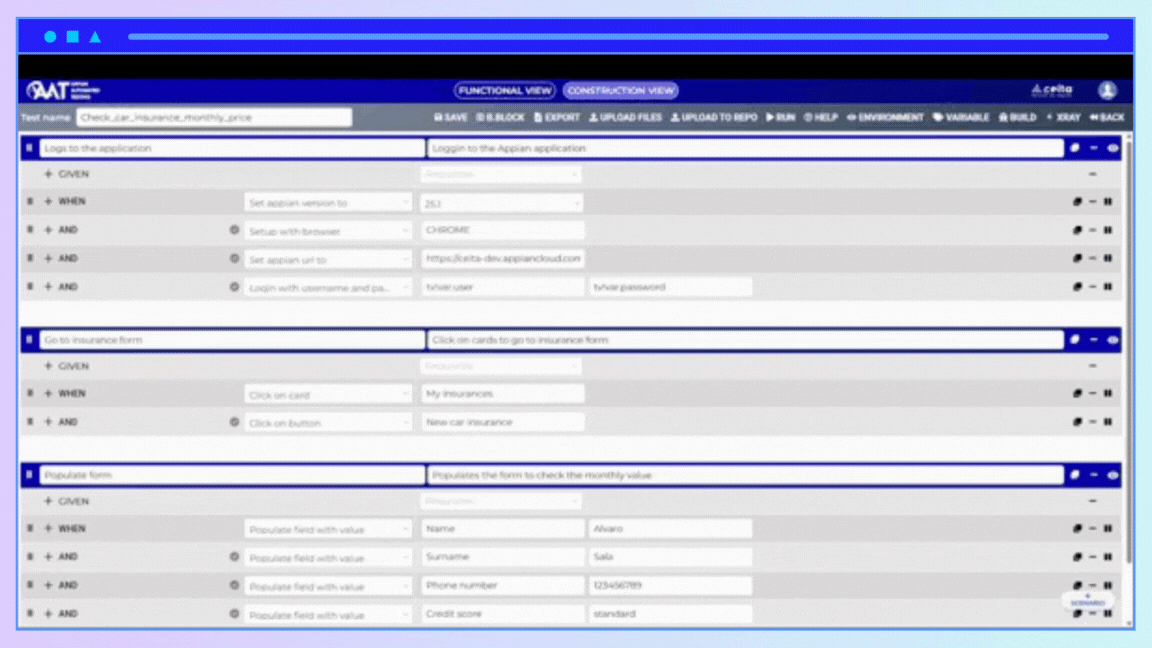1152x648 pixels.
Task: Open the Export function
Action: [557, 117]
